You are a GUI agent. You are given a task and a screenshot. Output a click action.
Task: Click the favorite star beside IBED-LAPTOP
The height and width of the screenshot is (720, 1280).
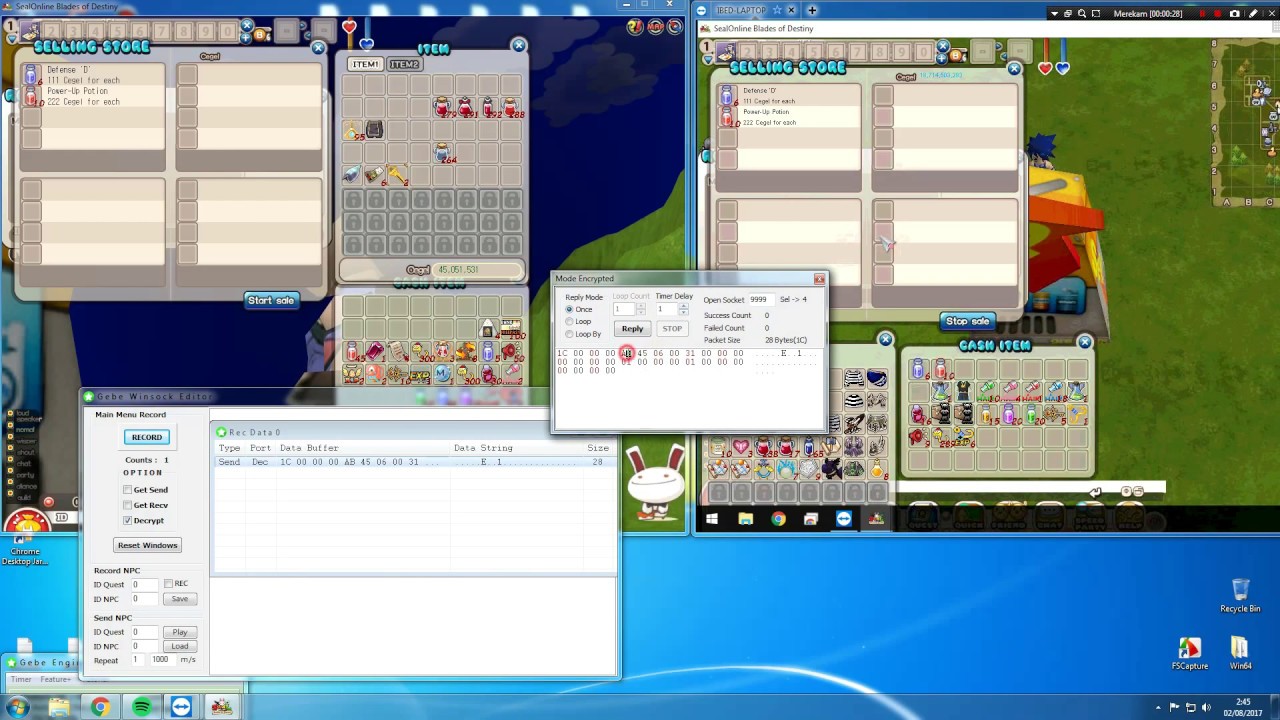tap(777, 10)
